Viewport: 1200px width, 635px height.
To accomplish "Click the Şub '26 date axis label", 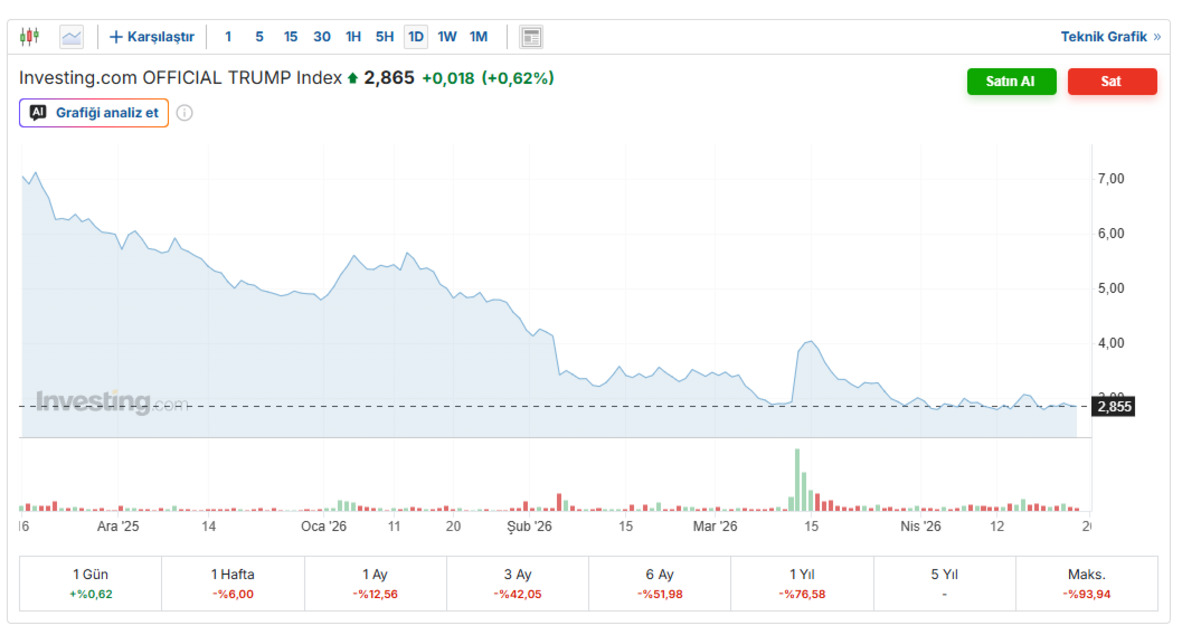I will [529, 526].
